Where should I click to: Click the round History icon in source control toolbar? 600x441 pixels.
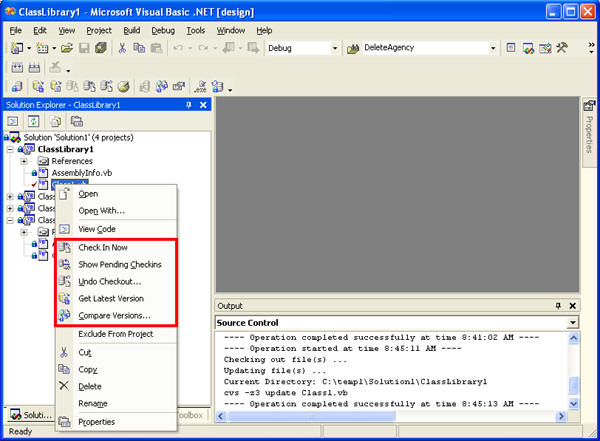click(123, 87)
